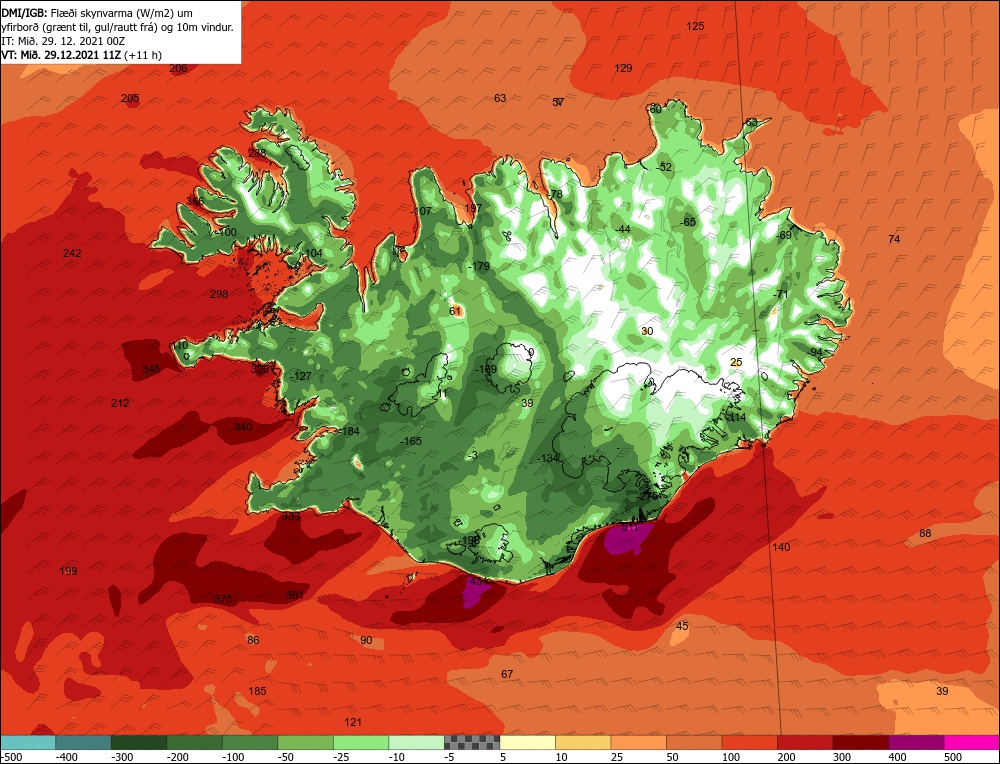Click the 185 value in the lower left
The image size is (1000, 764).
coord(257,691)
